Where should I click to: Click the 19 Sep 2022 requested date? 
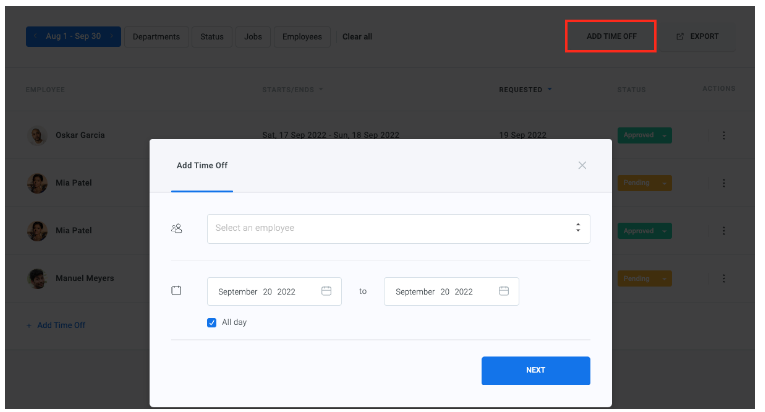click(x=523, y=135)
